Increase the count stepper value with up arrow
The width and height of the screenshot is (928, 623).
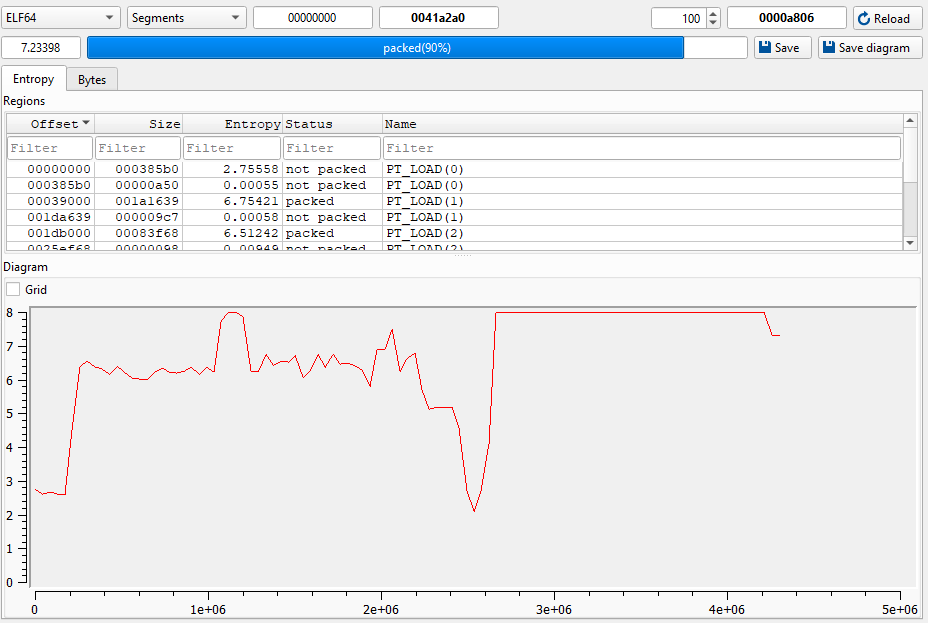point(712,13)
